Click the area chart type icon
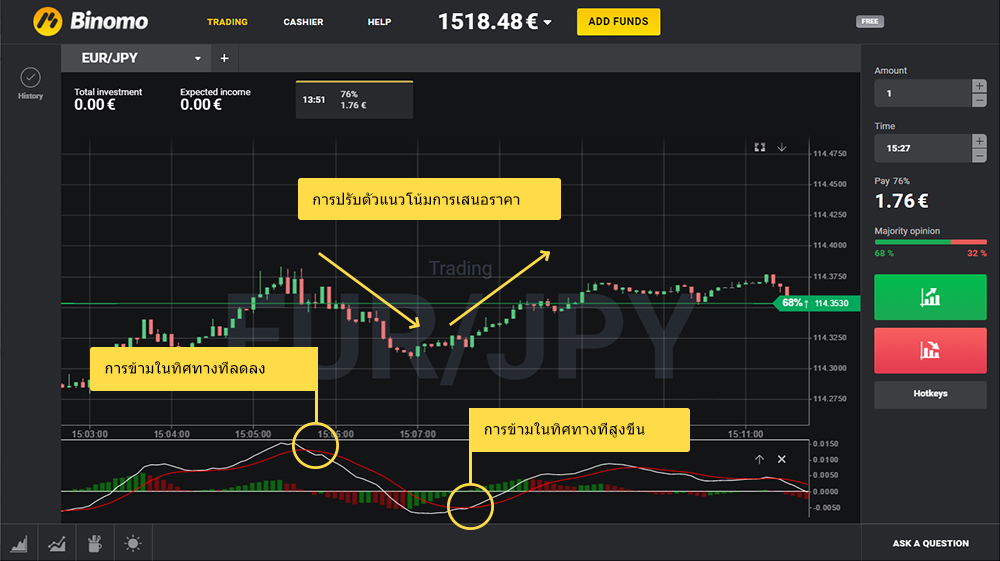Viewport: 1000px width, 561px height. (19, 544)
